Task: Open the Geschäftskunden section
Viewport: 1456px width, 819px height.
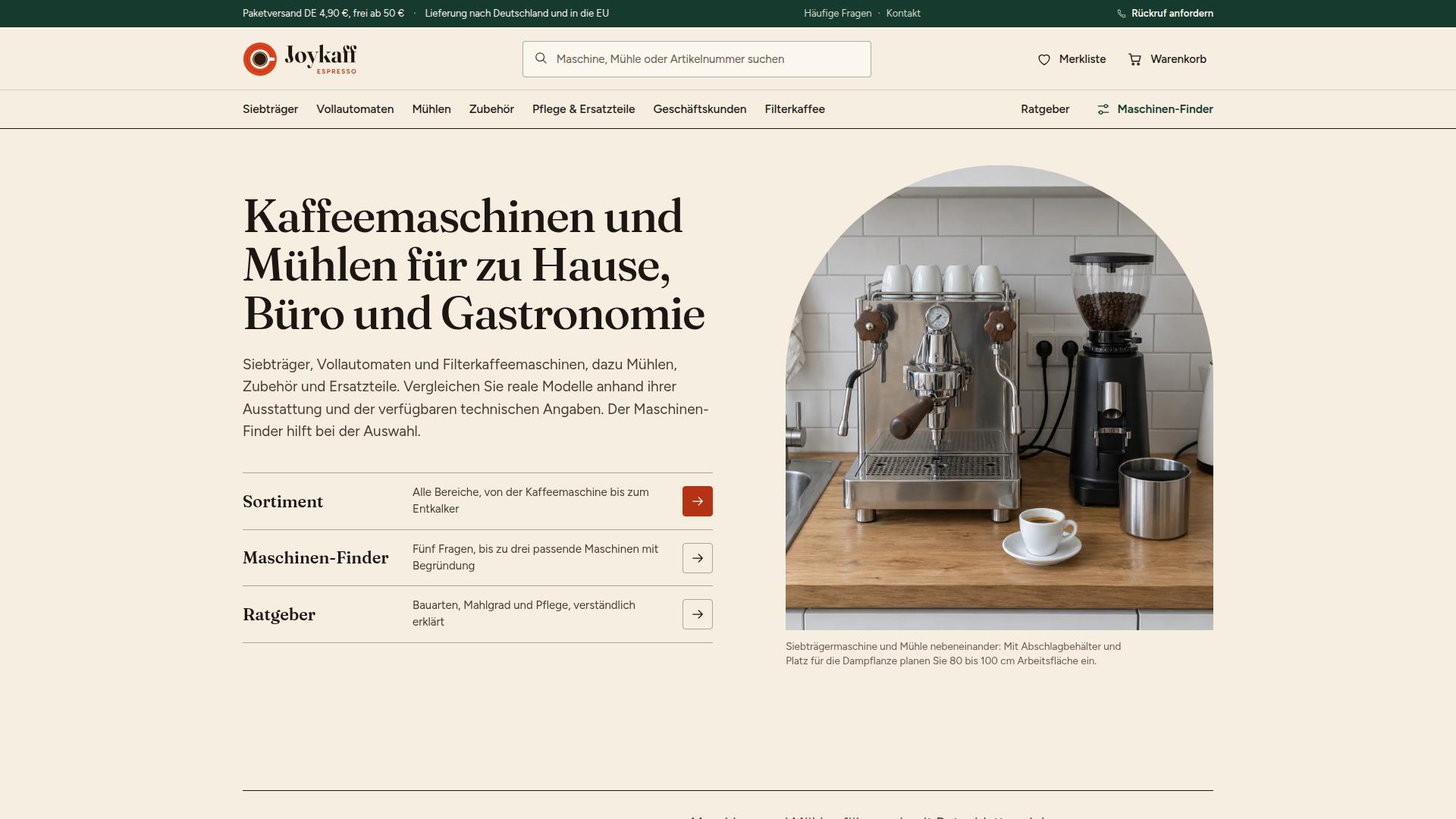Action: click(x=700, y=109)
